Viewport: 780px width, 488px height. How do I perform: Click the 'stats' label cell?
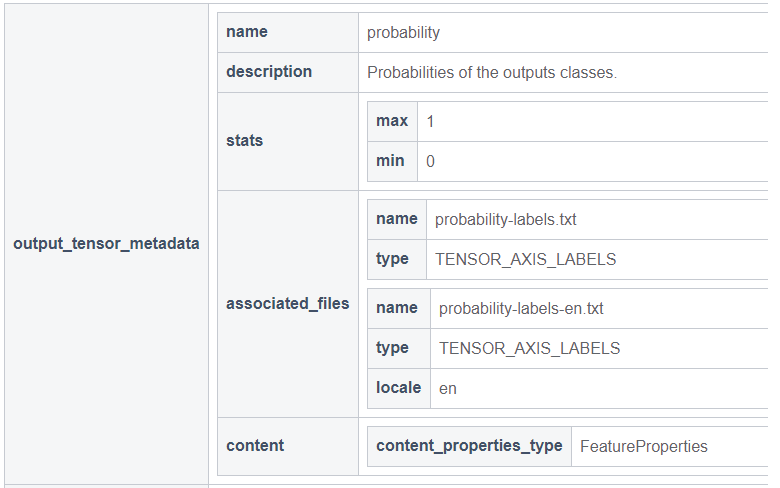tap(245, 141)
